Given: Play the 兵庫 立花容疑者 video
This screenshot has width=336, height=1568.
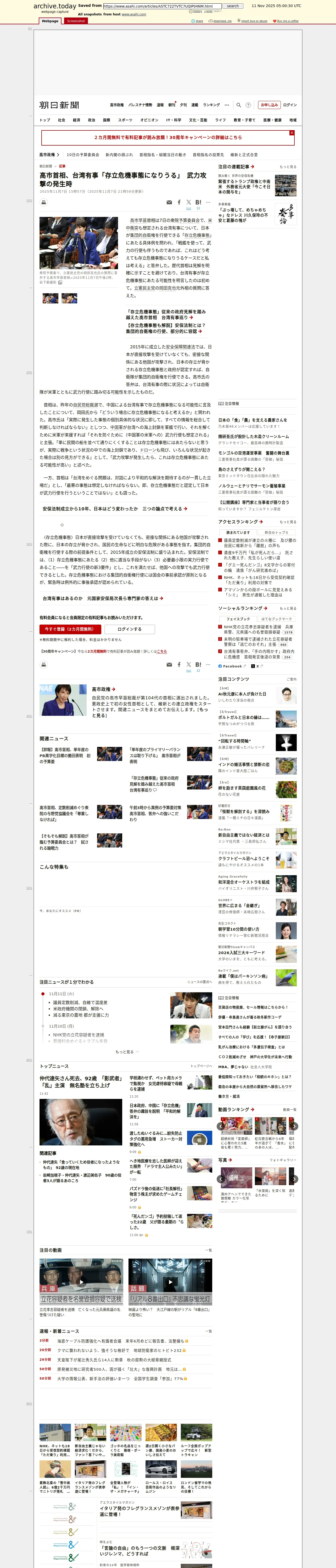Looking at the screenshot, I should [81, 1281].
